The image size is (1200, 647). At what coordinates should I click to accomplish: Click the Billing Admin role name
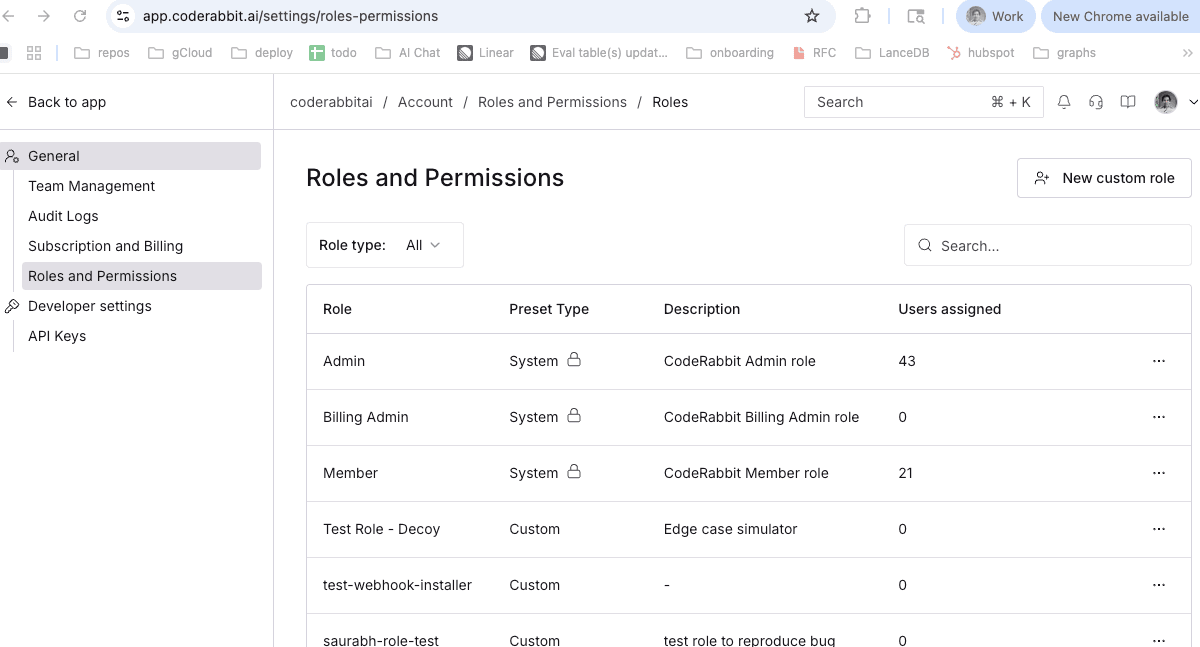point(366,417)
